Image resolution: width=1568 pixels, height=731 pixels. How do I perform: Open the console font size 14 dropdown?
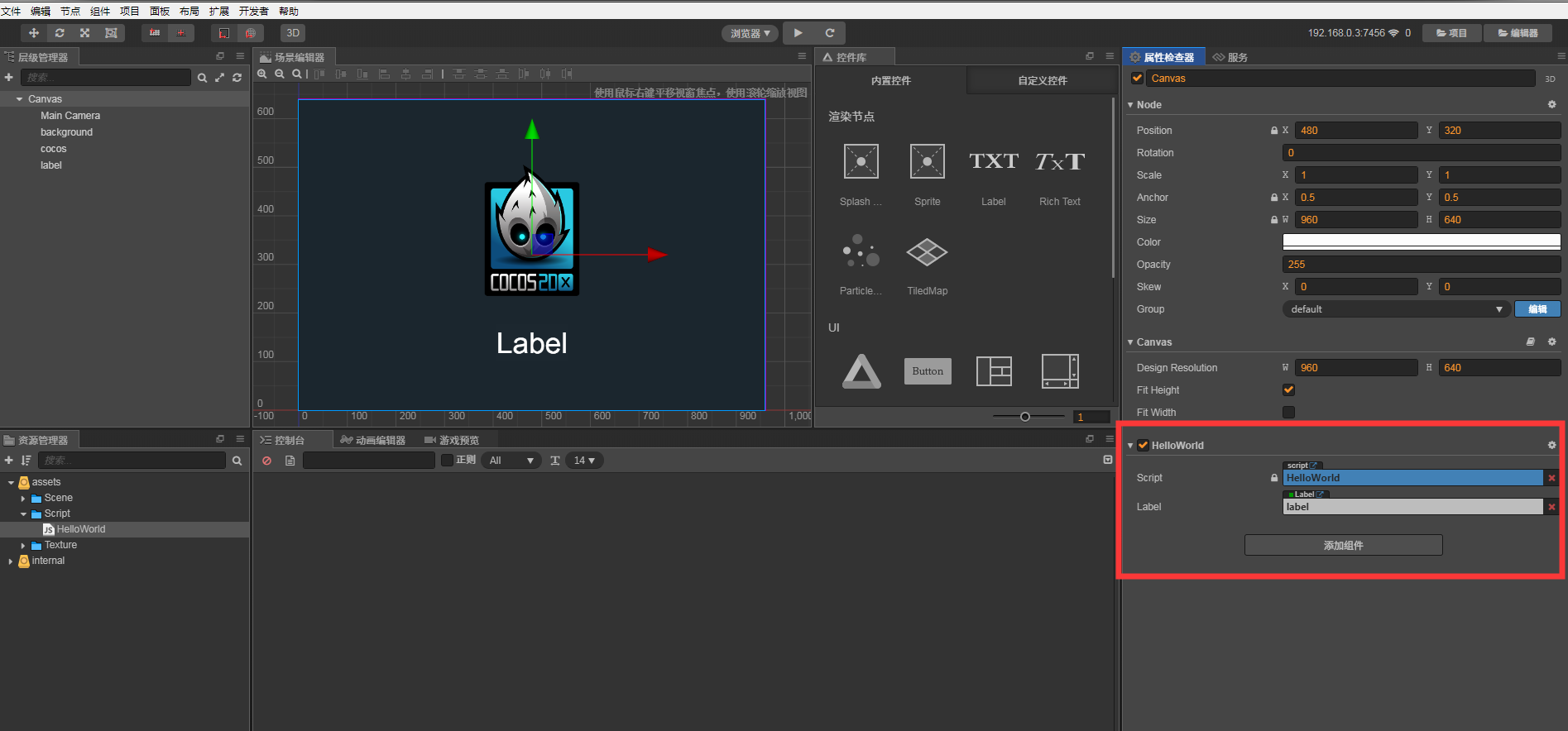point(585,461)
